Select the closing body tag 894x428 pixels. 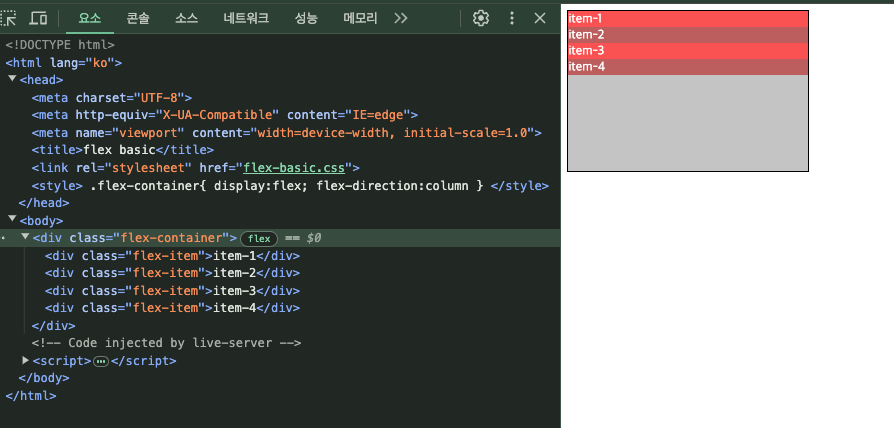coord(44,378)
